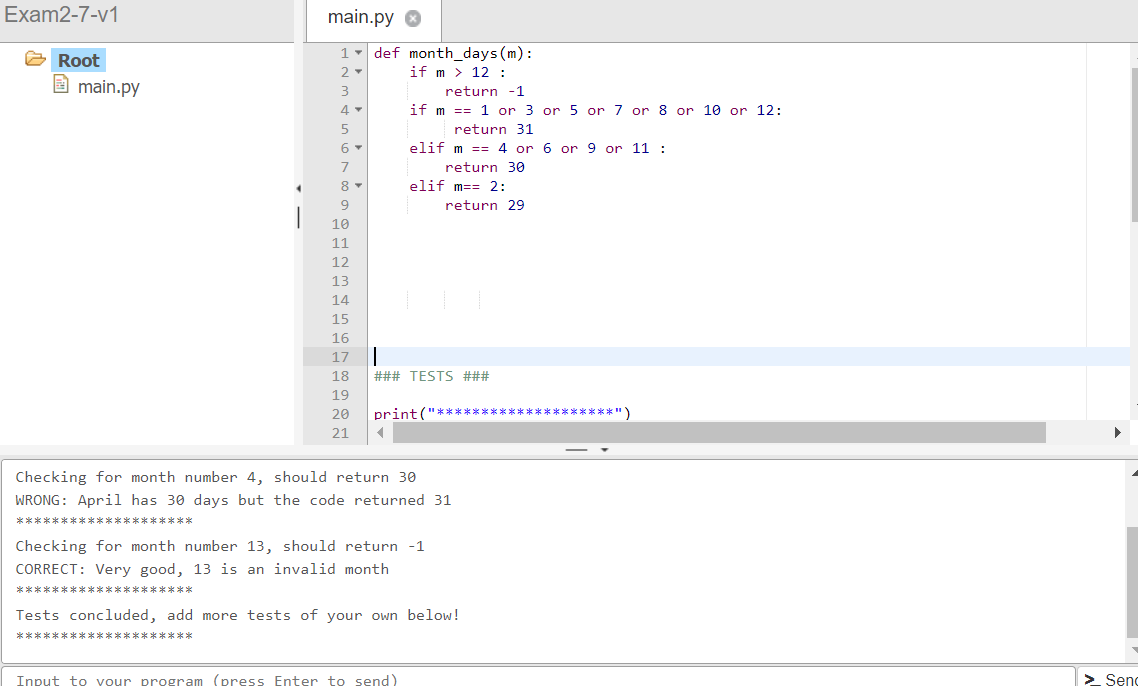Click the 'Checking for month number 13' output

click(x=220, y=546)
